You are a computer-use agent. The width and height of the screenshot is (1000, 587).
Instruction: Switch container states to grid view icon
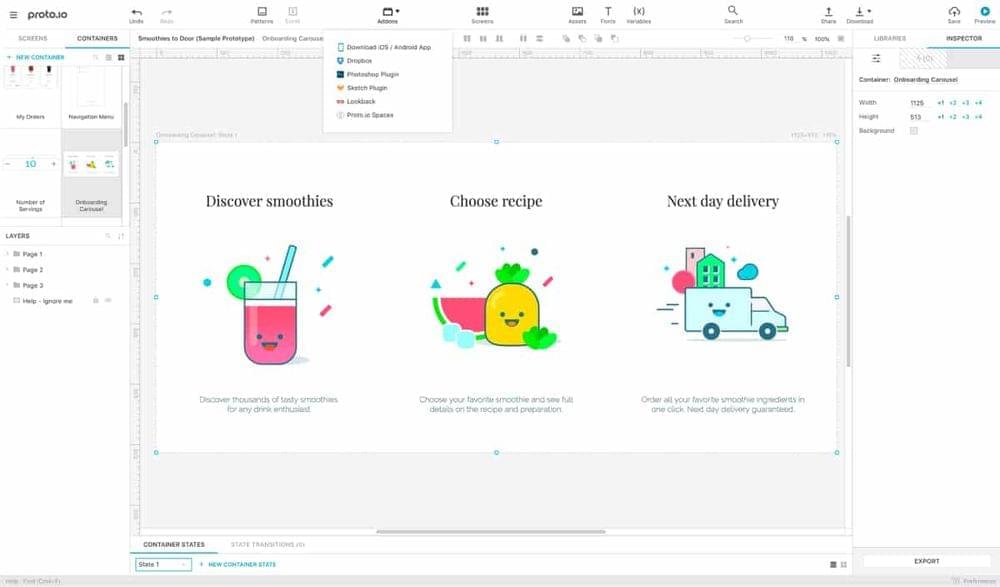[x=844, y=565]
